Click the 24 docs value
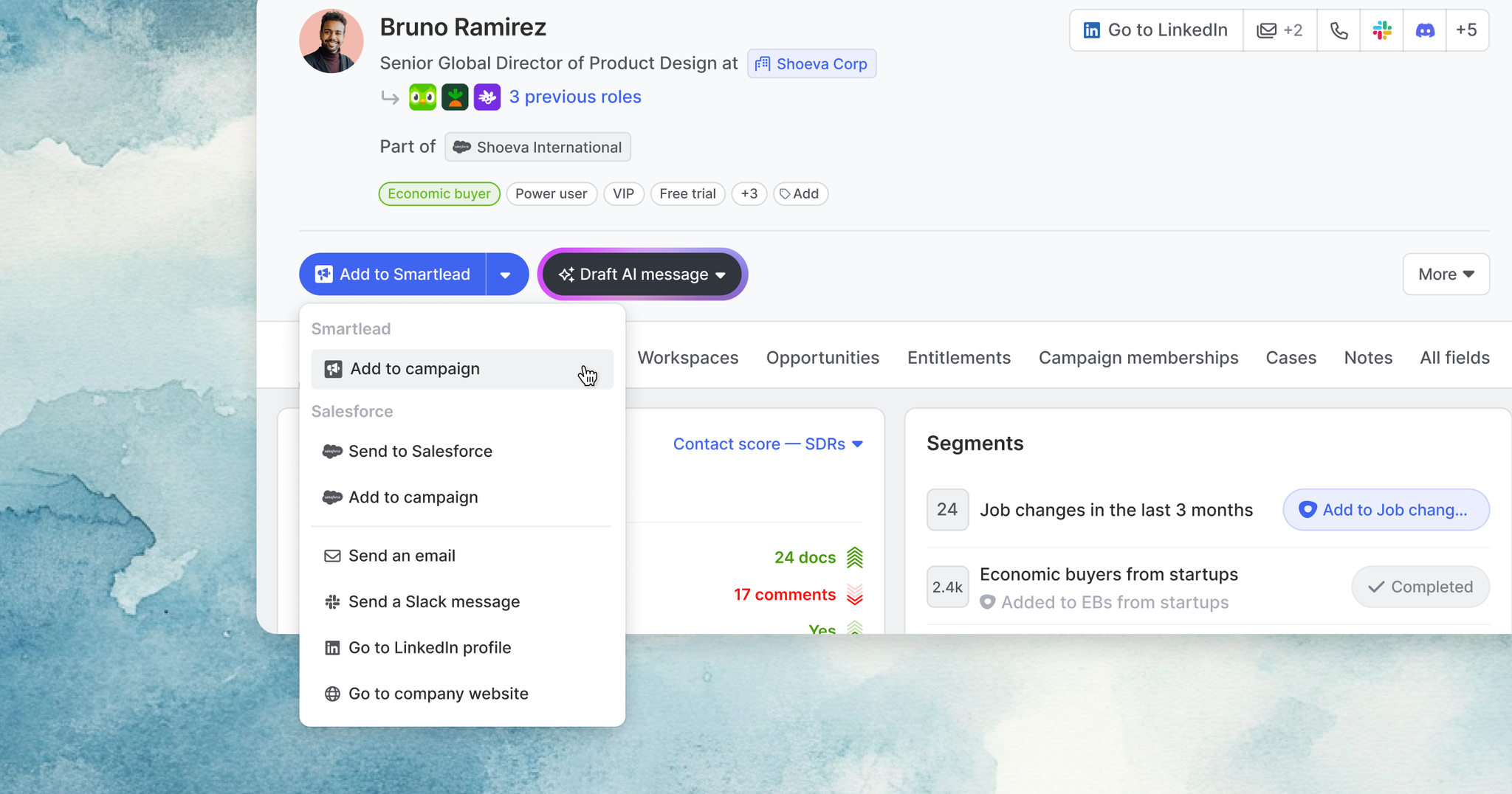The image size is (1512, 794). point(805,558)
